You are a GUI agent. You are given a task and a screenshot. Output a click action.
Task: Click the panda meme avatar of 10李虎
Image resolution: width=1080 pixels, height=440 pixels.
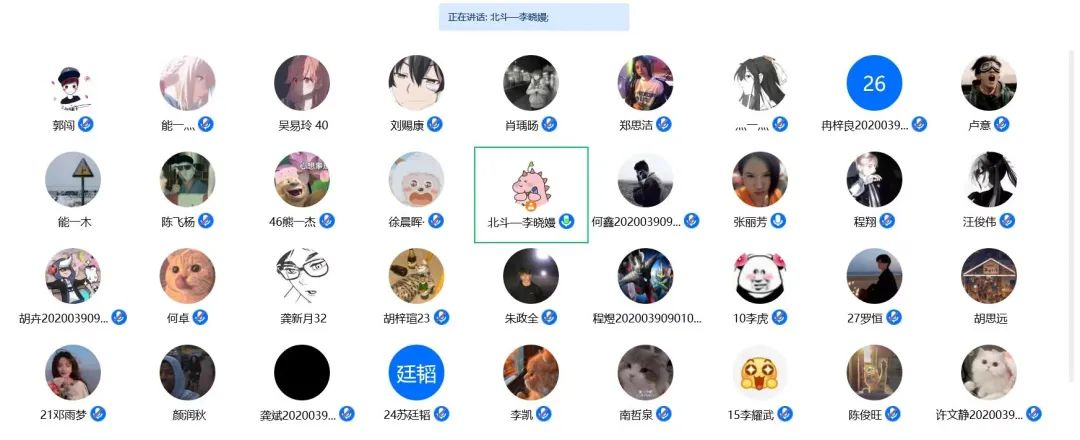(760, 276)
